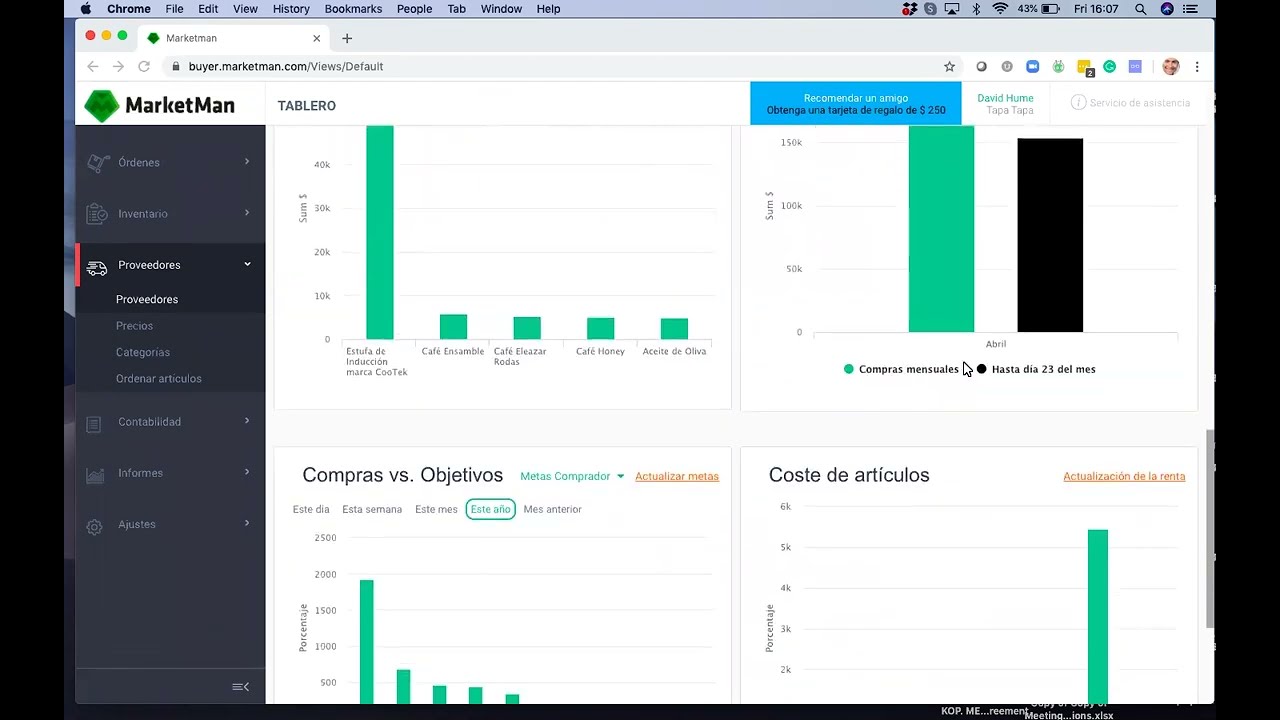Open the Órdenes sidebar icon
Image resolution: width=1280 pixels, height=720 pixels.
pos(97,162)
